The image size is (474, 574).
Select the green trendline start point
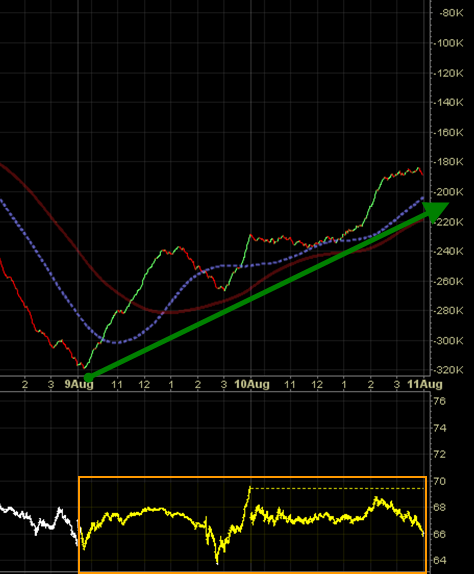[x=89, y=377]
